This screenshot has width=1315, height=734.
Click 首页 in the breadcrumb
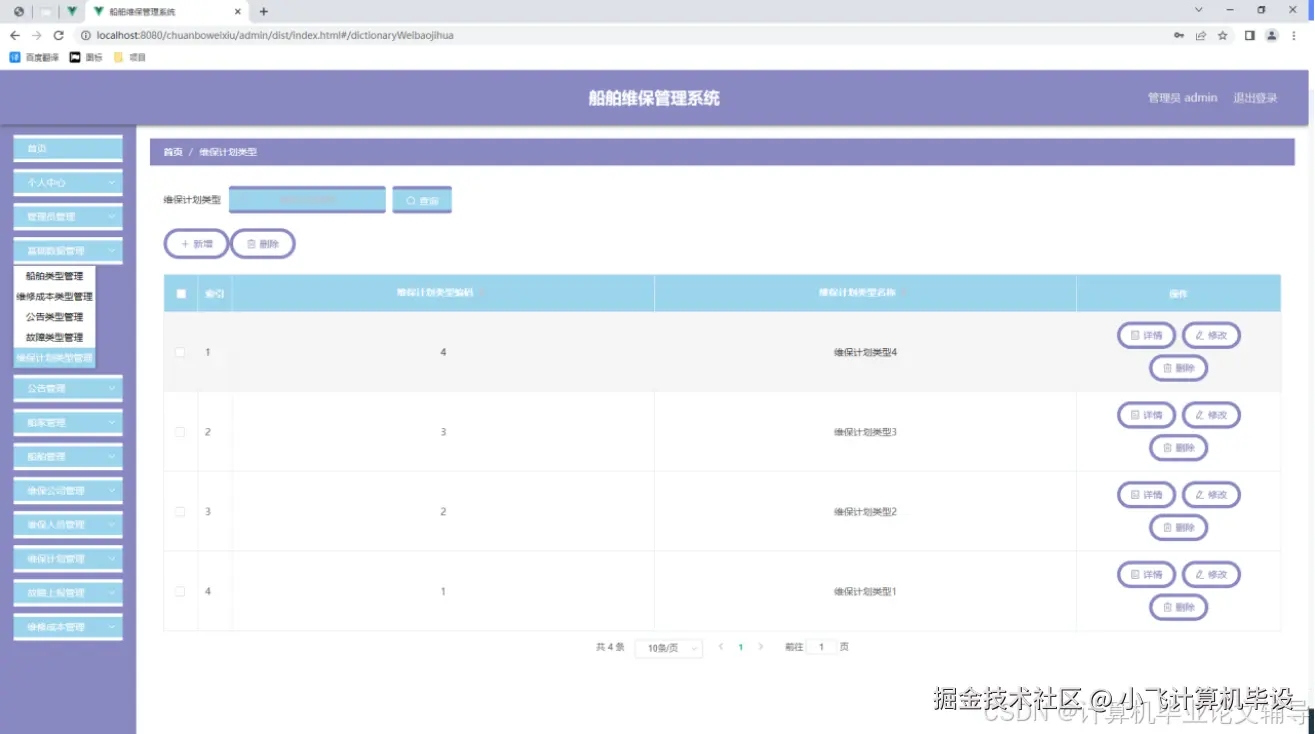[173, 152]
